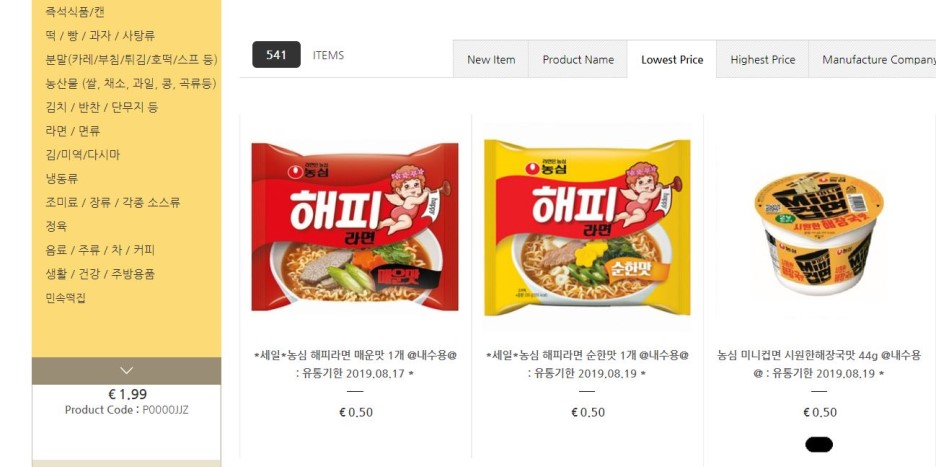Open yellow 해피라면 순한맛 product image
This screenshot has width=936, height=467.
[587, 227]
